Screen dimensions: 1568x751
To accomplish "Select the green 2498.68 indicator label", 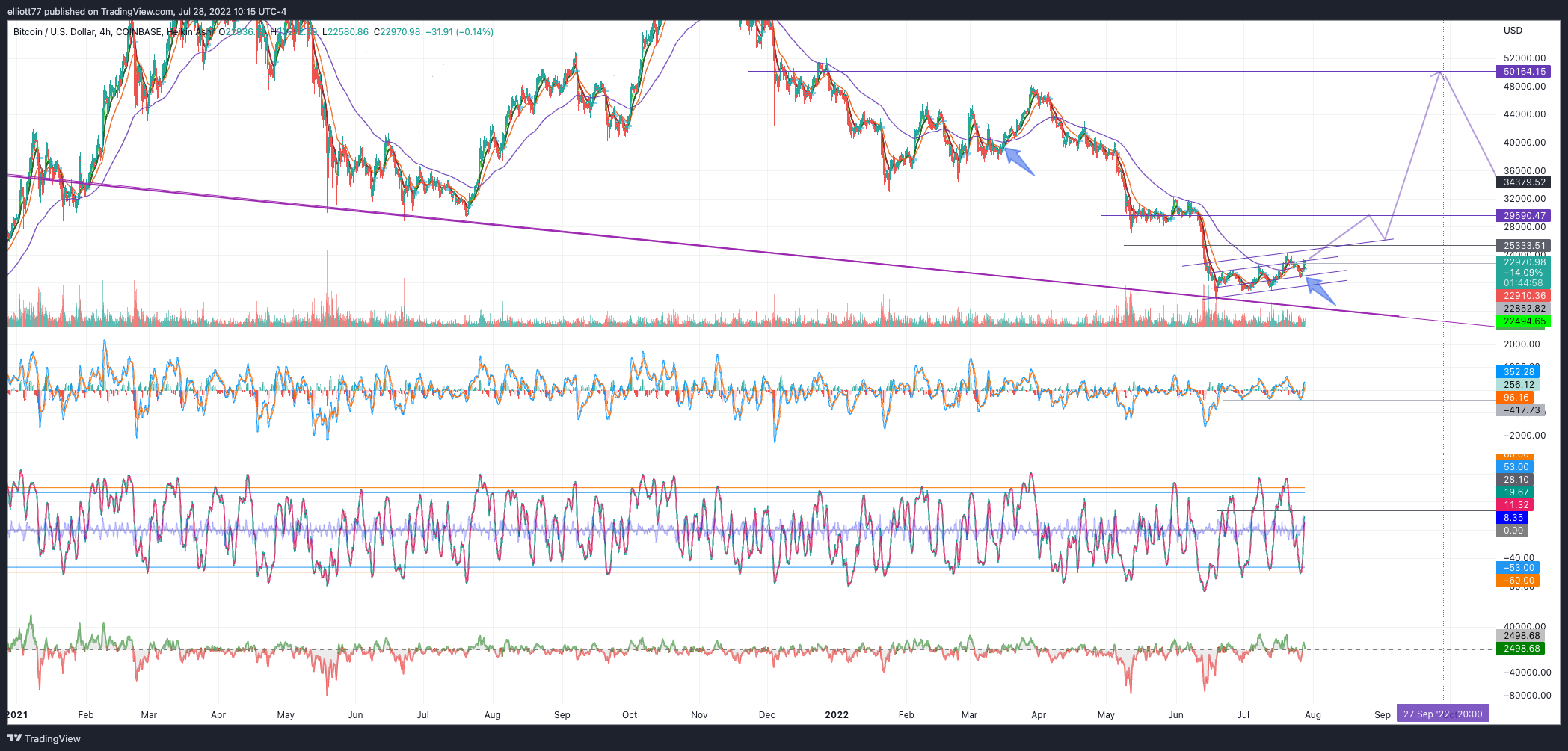I will [x=1520, y=649].
